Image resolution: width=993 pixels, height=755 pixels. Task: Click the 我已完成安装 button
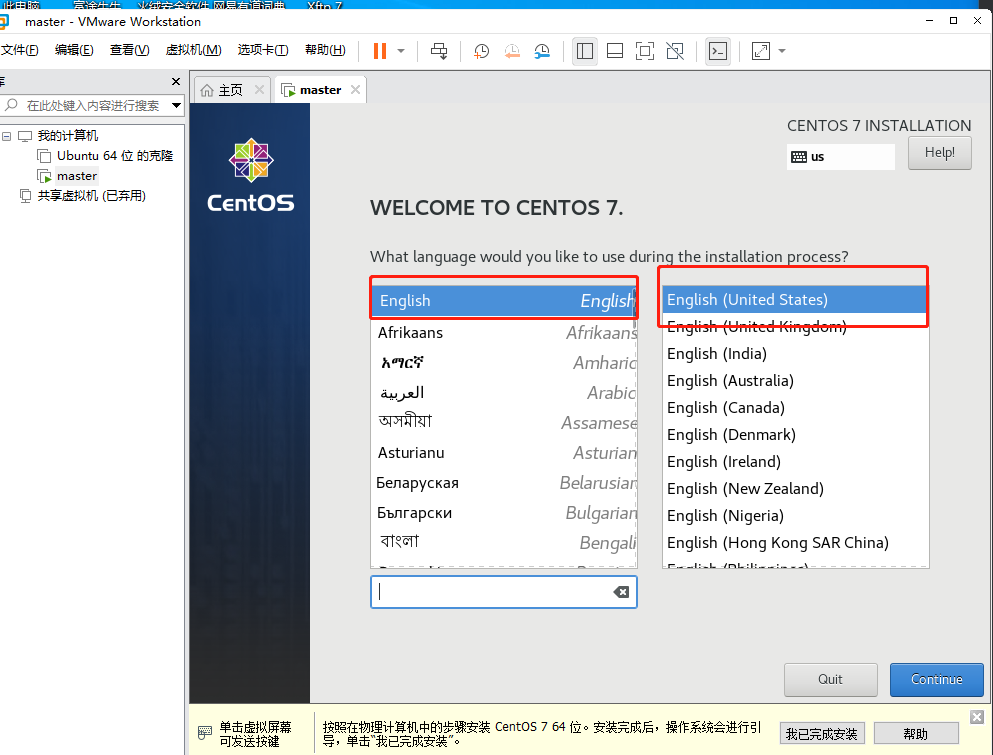[821, 733]
